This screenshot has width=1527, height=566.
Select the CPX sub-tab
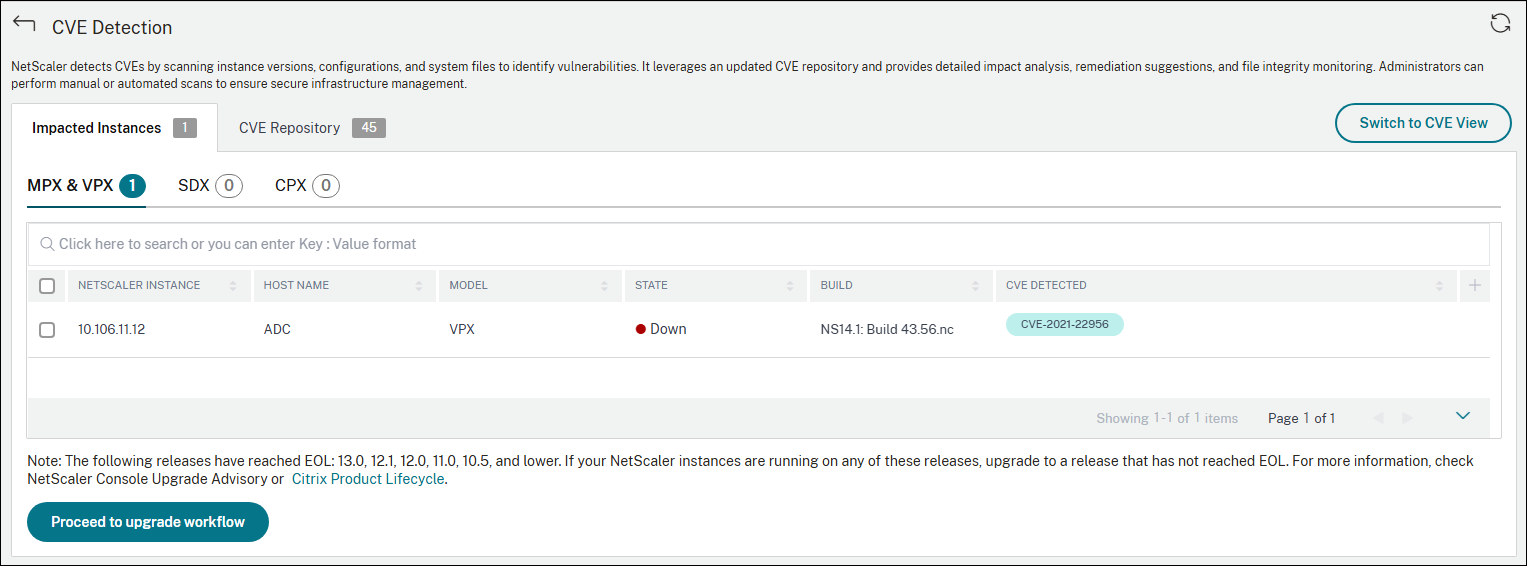[307, 186]
